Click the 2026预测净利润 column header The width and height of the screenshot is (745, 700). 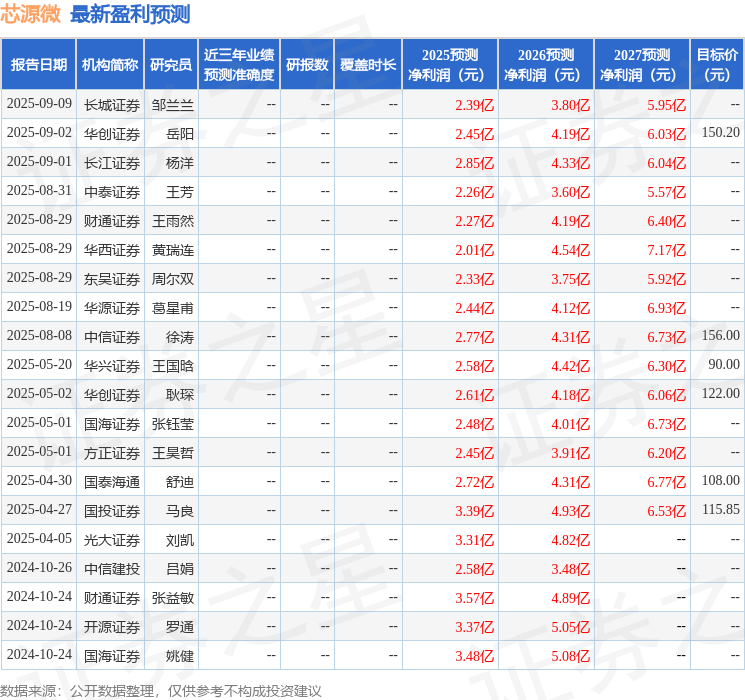click(546, 65)
